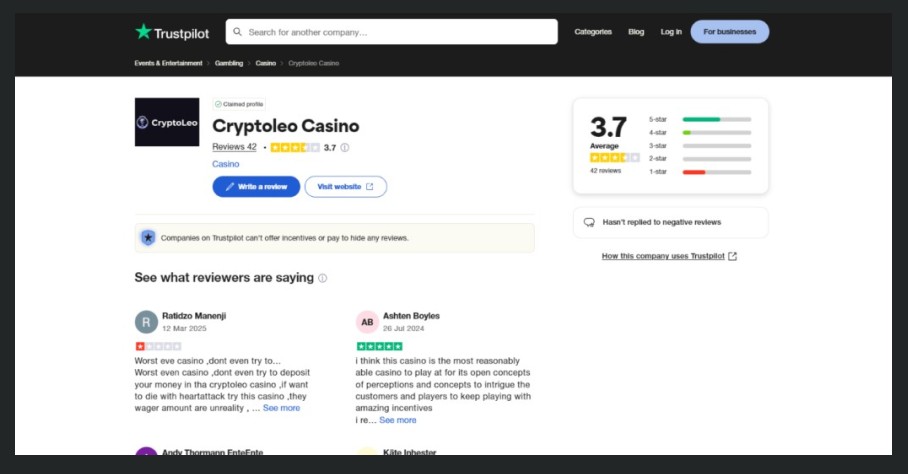Click the rating info circle icon
This screenshot has height=474, width=908.
[345, 147]
